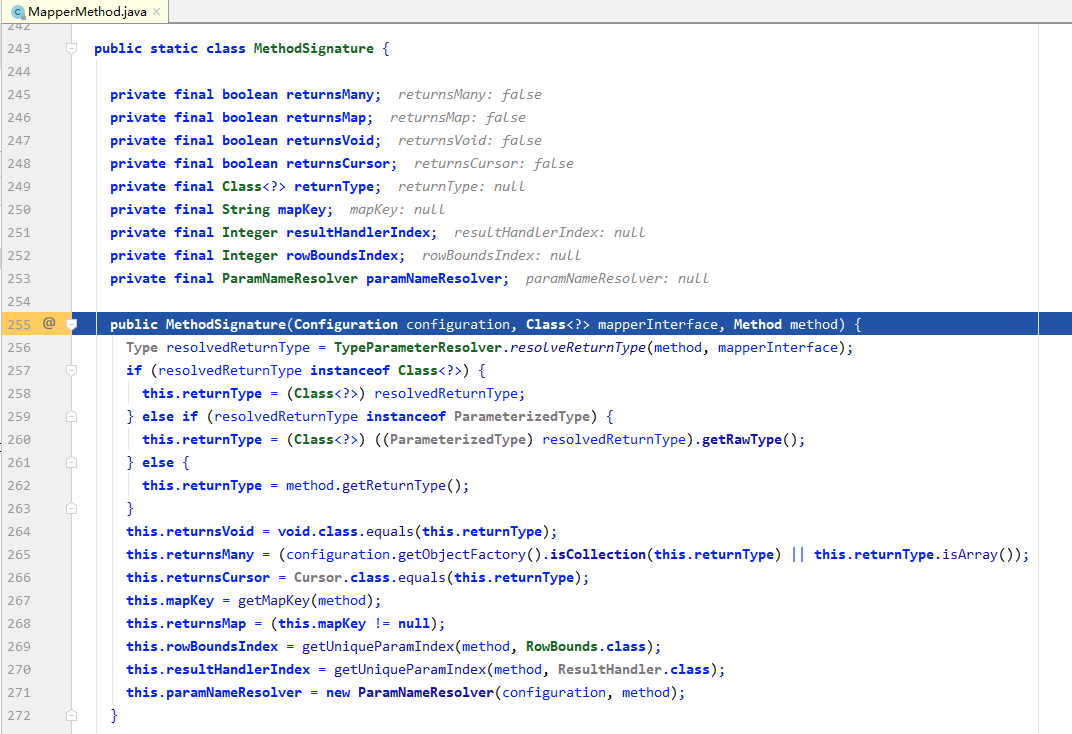Click the rowBoundsIndex field on line 252
1072x734 pixels.
pyautogui.click(x=342, y=256)
